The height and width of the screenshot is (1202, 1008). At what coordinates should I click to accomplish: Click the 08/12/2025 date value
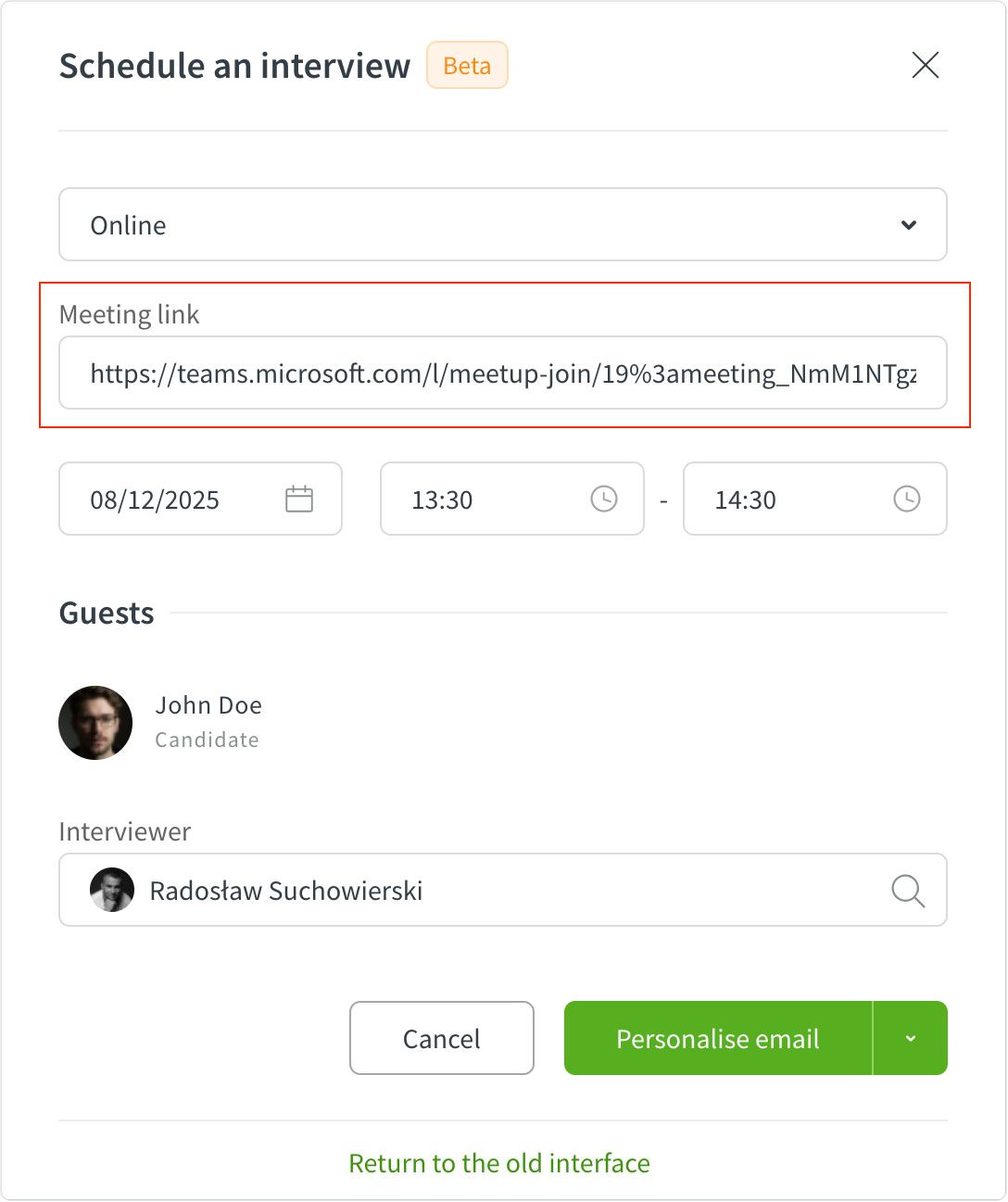pyautogui.click(x=155, y=500)
